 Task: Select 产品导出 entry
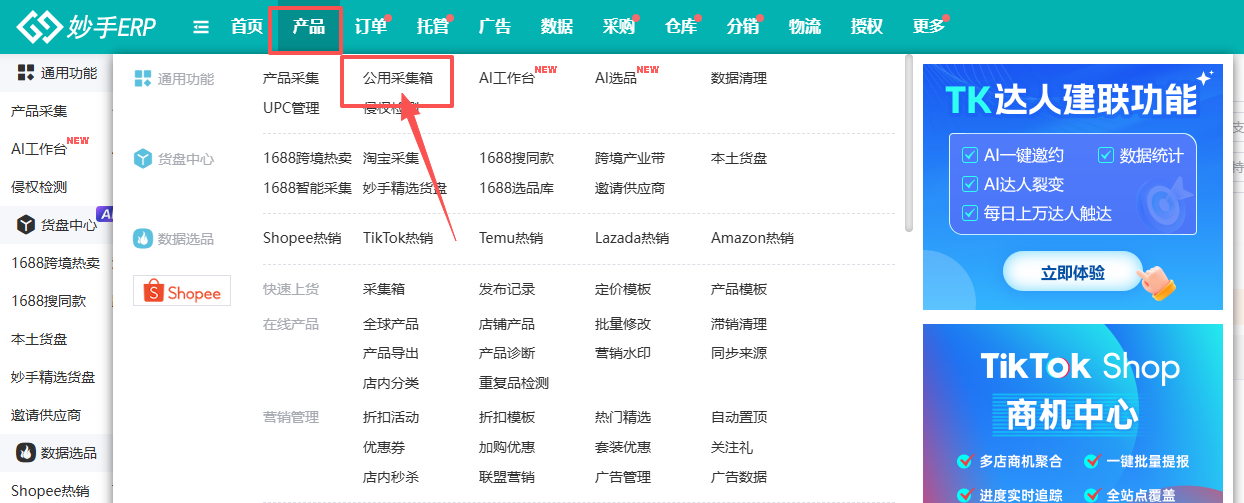coord(391,353)
